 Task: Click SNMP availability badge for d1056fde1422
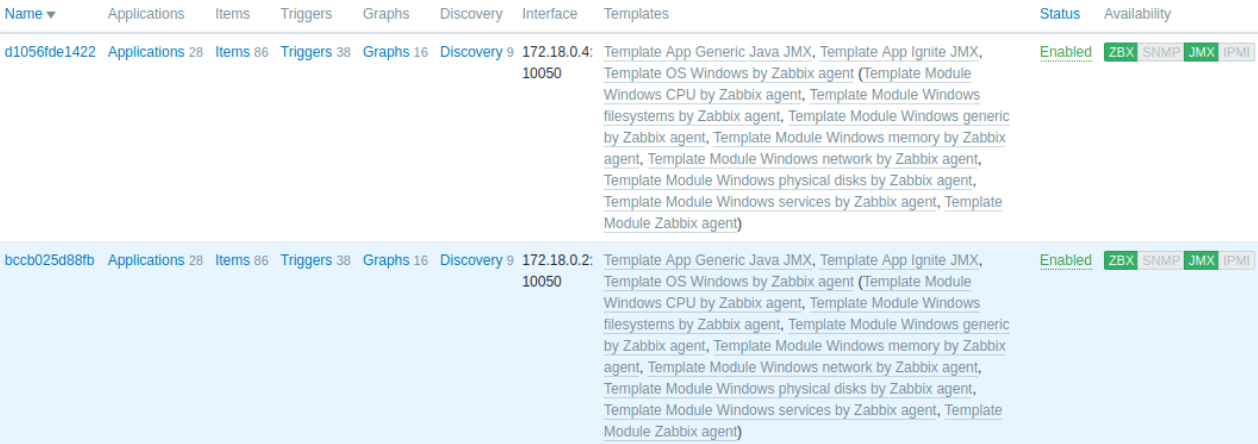pos(1161,52)
